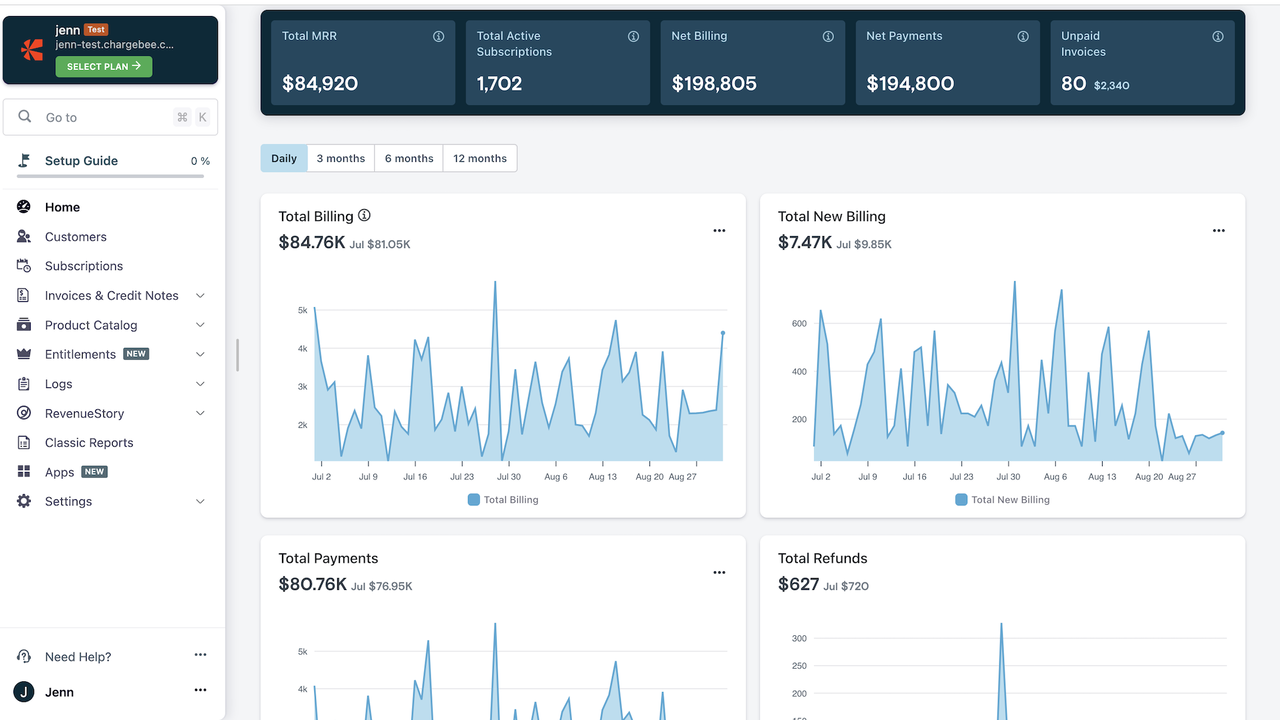1280x720 pixels.
Task: Open the Total Payments chart options menu
Action: click(719, 572)
